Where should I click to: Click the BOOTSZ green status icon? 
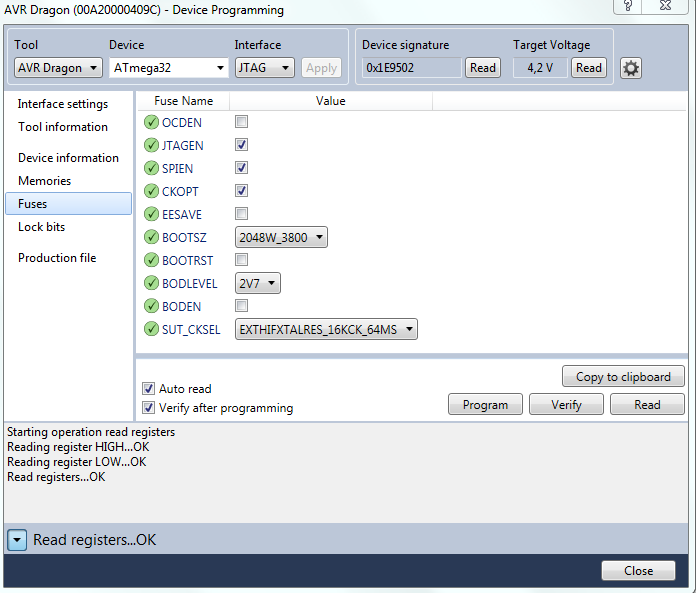(151, 237)
